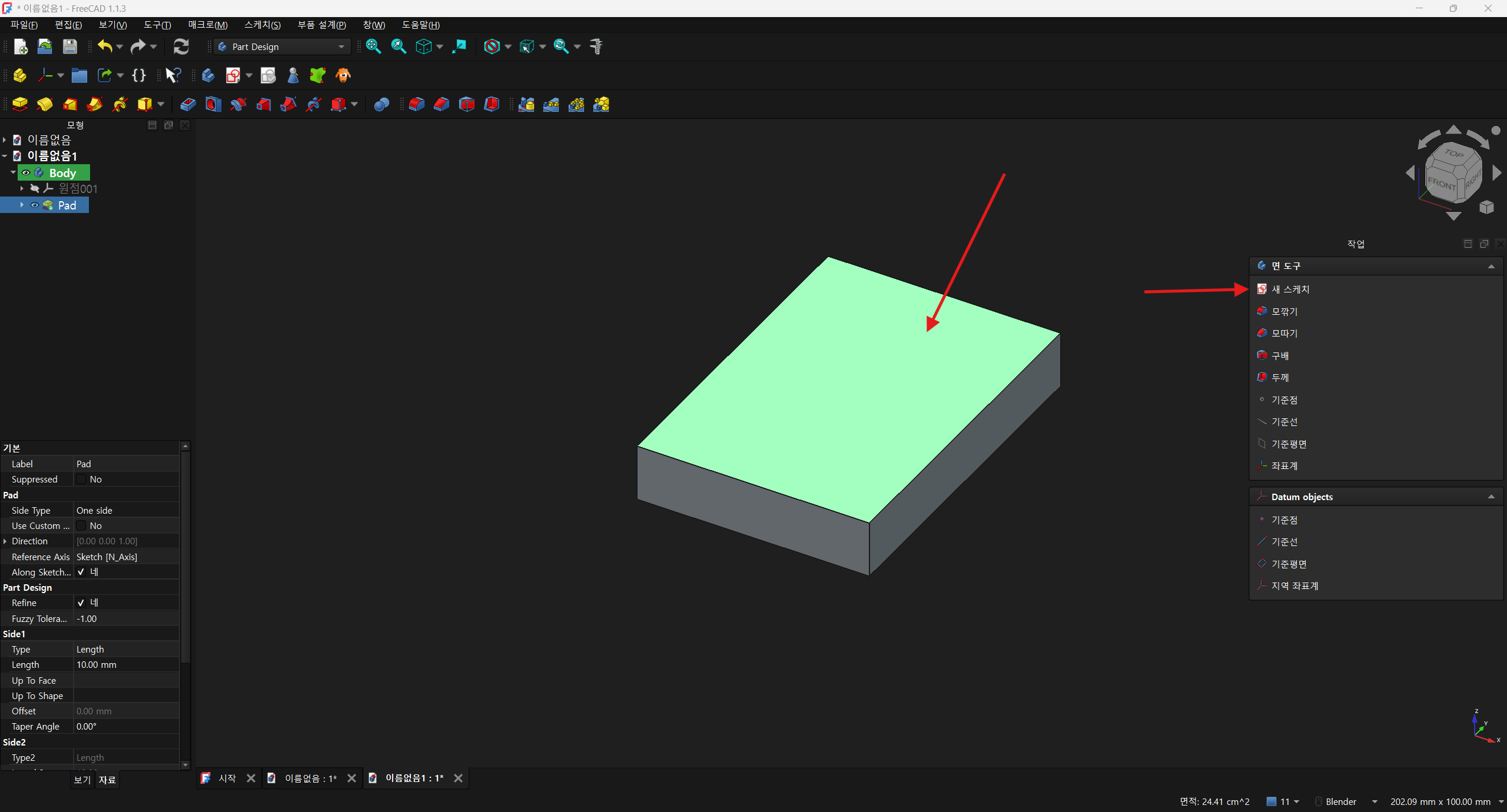The image size is (1507, 812).
Task: Select the Additive loft tool icon
Action: (70, 105)
